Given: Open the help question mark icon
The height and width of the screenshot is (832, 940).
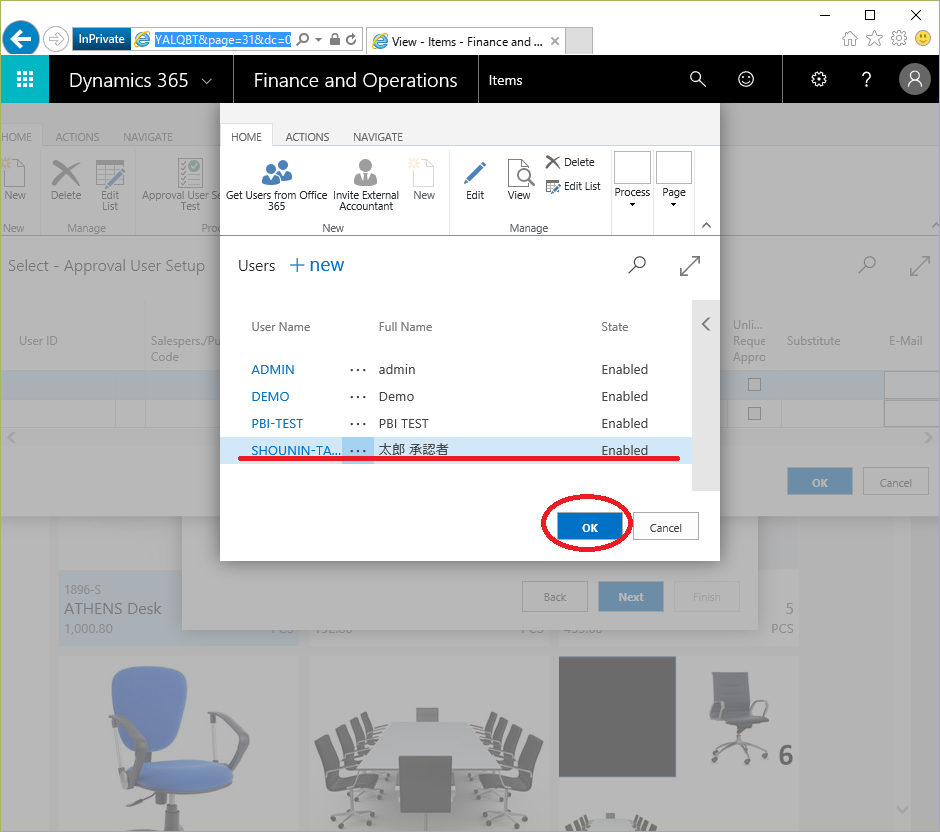Looking at the screenshot, I should (866, 79).
